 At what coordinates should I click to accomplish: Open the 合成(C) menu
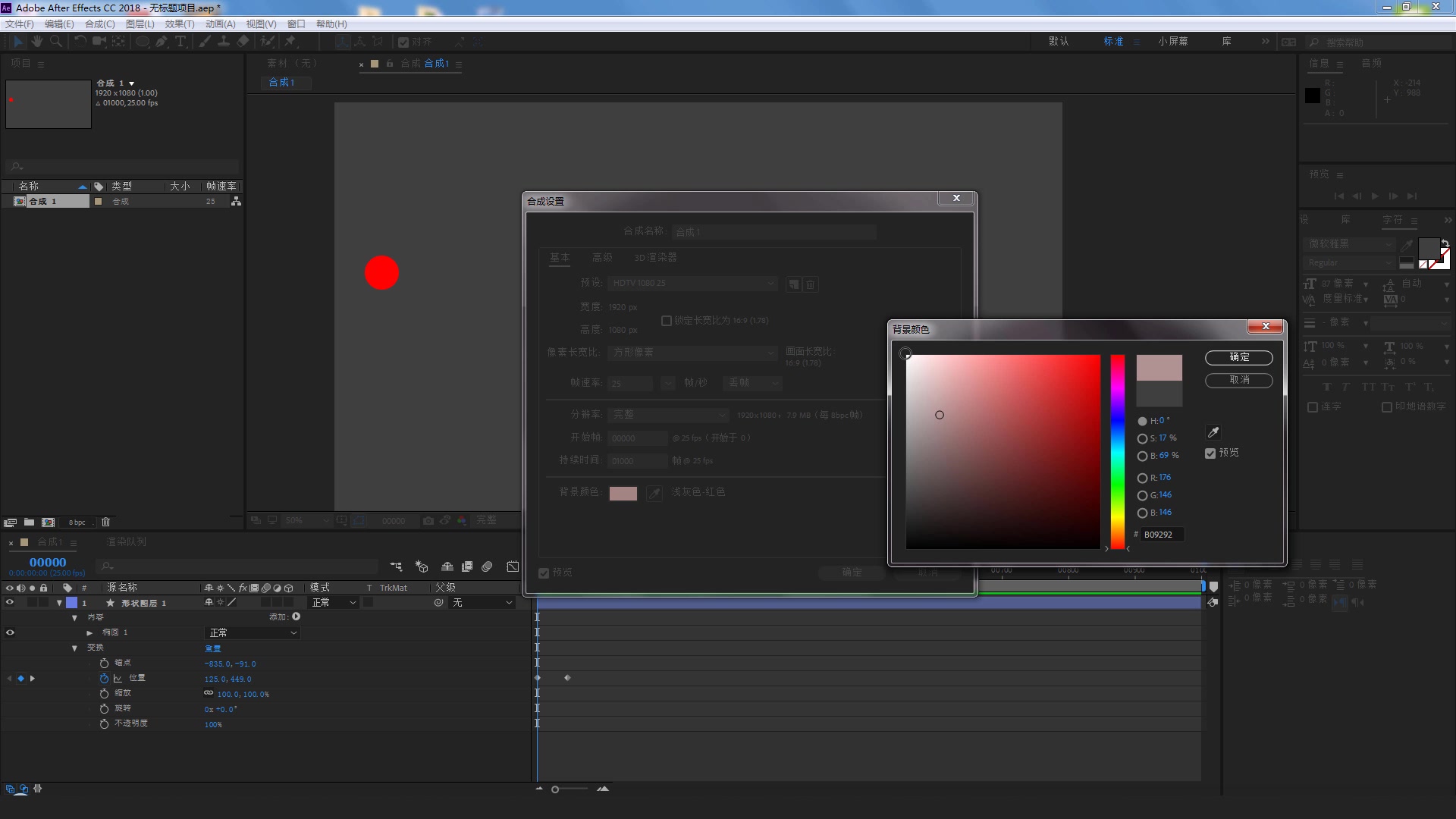click(x=99, y=24)
